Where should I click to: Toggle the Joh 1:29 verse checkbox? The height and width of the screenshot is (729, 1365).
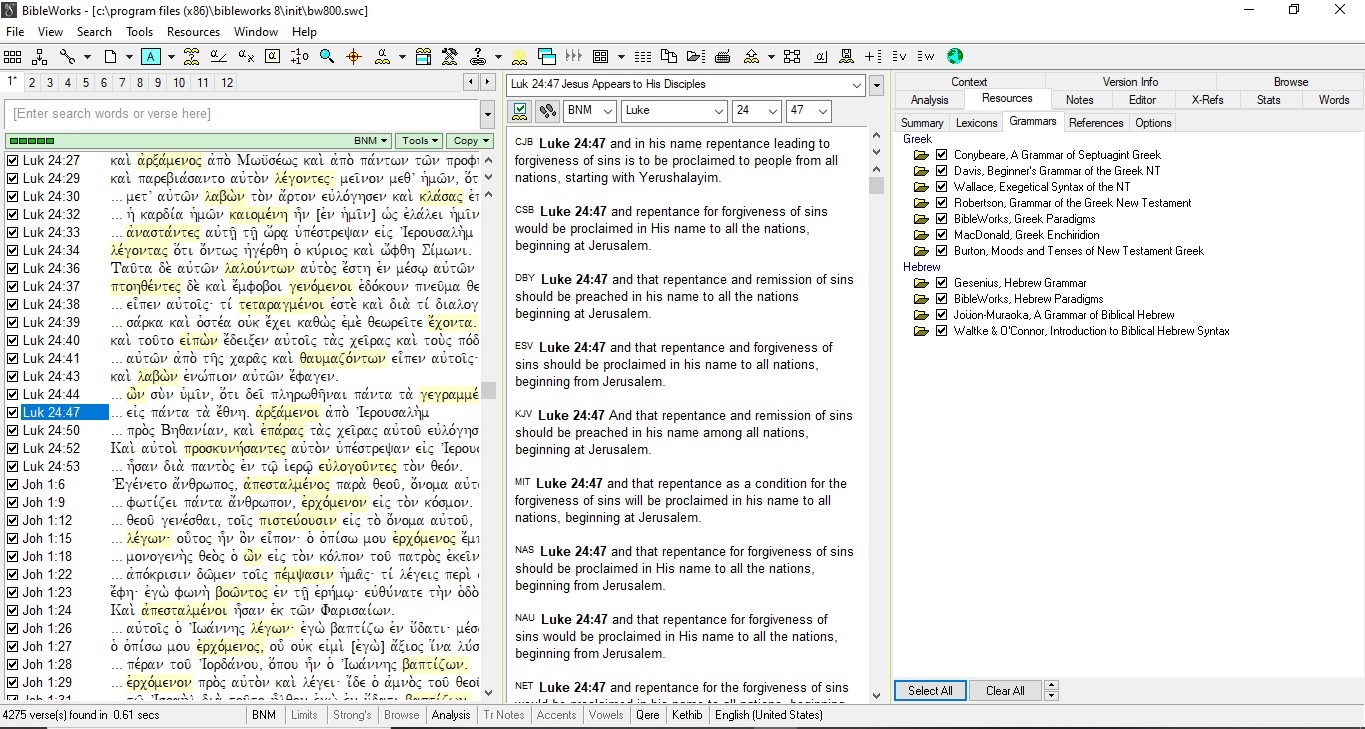tap(12, 682)
